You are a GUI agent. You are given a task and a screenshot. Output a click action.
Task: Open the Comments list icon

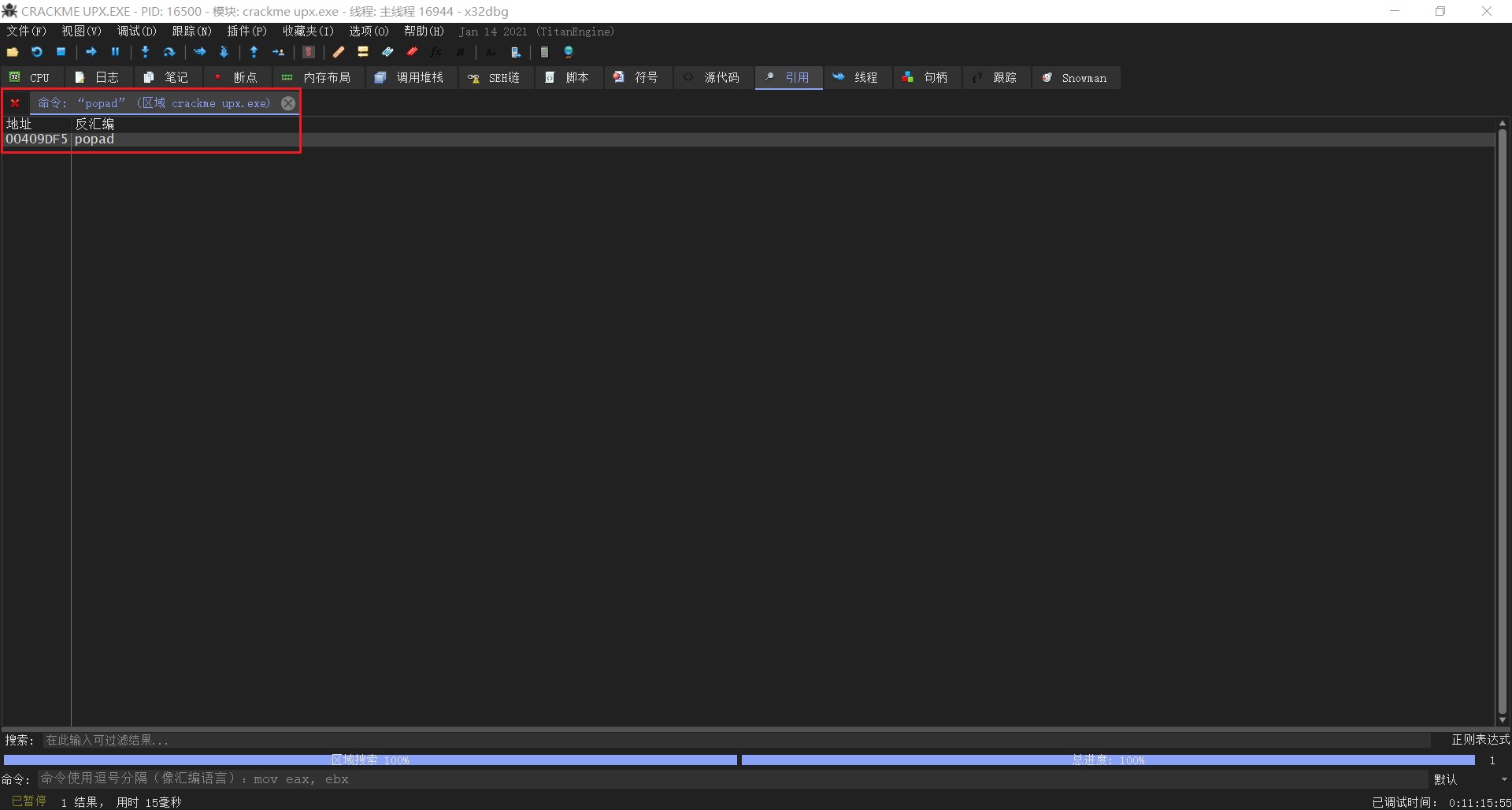click(x=363, y=52)
